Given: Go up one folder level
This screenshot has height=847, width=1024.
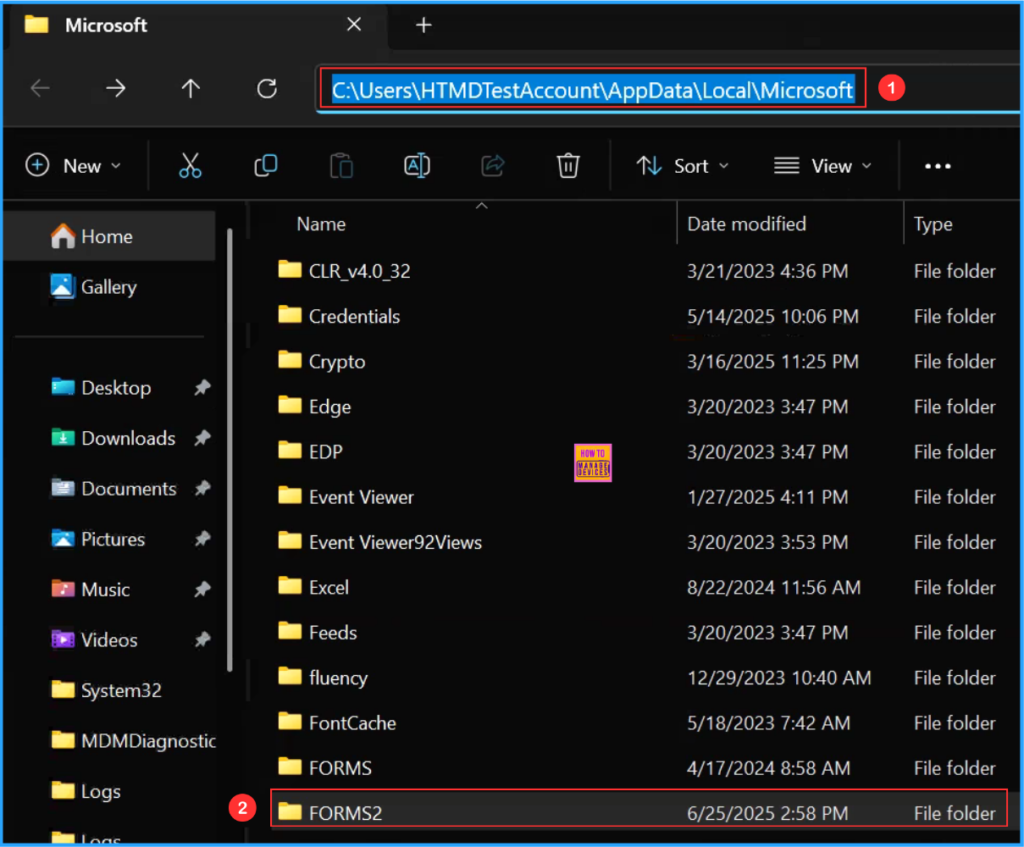Looking at the screenshot, I should pyautogui.click(x=191, y=88).
